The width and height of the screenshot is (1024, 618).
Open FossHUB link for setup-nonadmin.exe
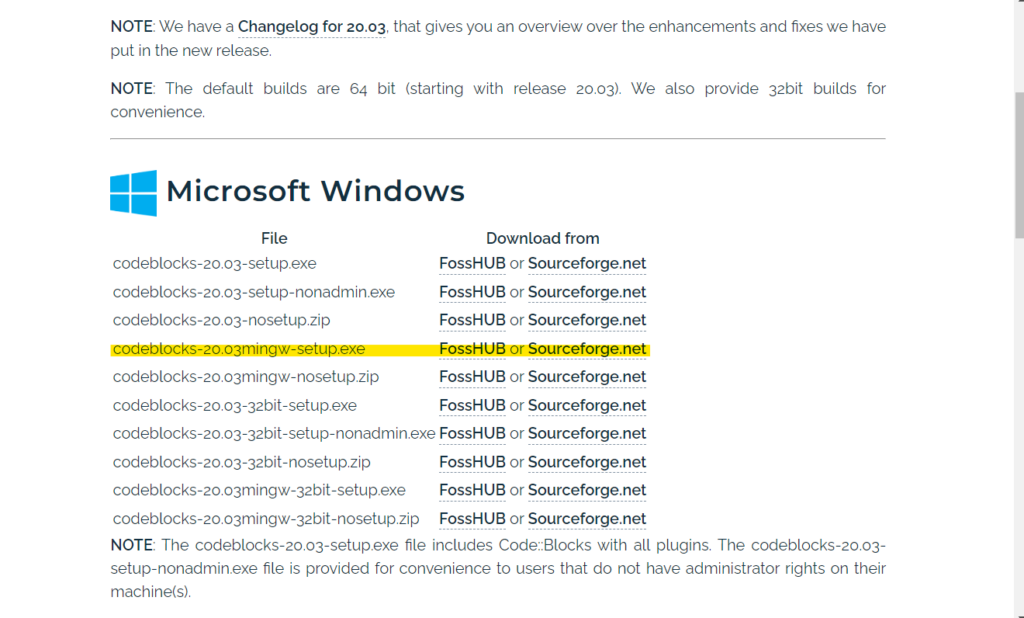click(x=472, y=292)
